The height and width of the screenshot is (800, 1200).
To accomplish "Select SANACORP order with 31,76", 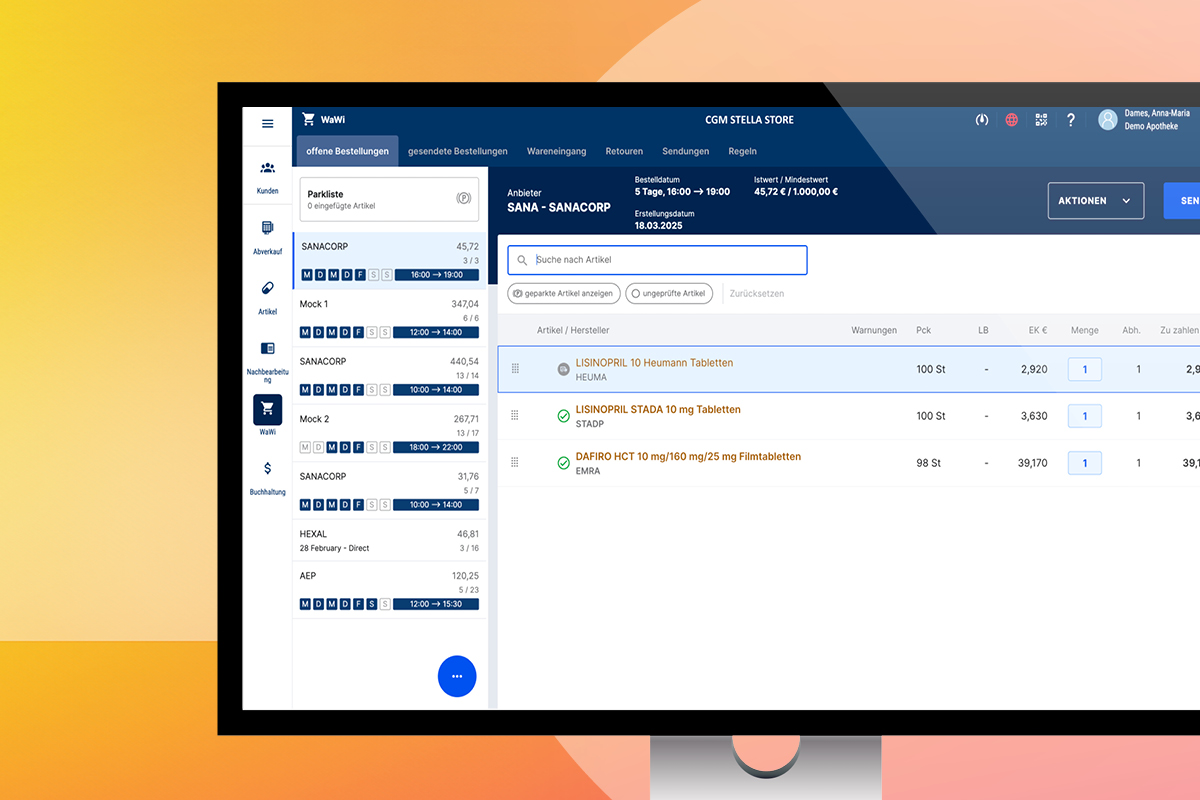I will pos(390,490).
